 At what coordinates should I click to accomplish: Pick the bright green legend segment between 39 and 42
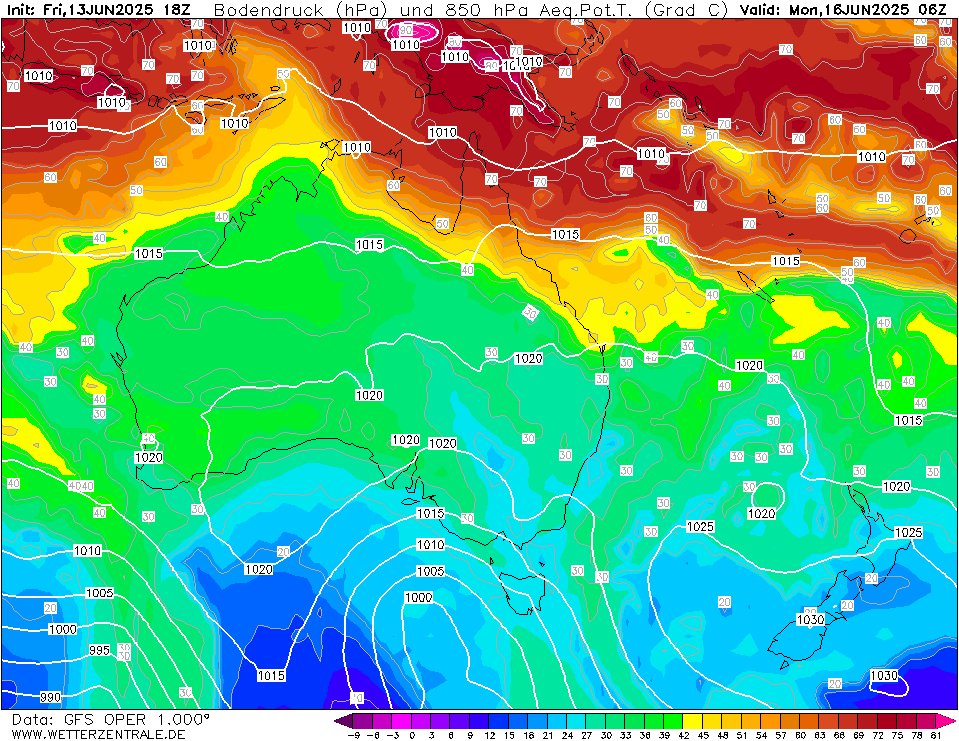pos(673,721)
